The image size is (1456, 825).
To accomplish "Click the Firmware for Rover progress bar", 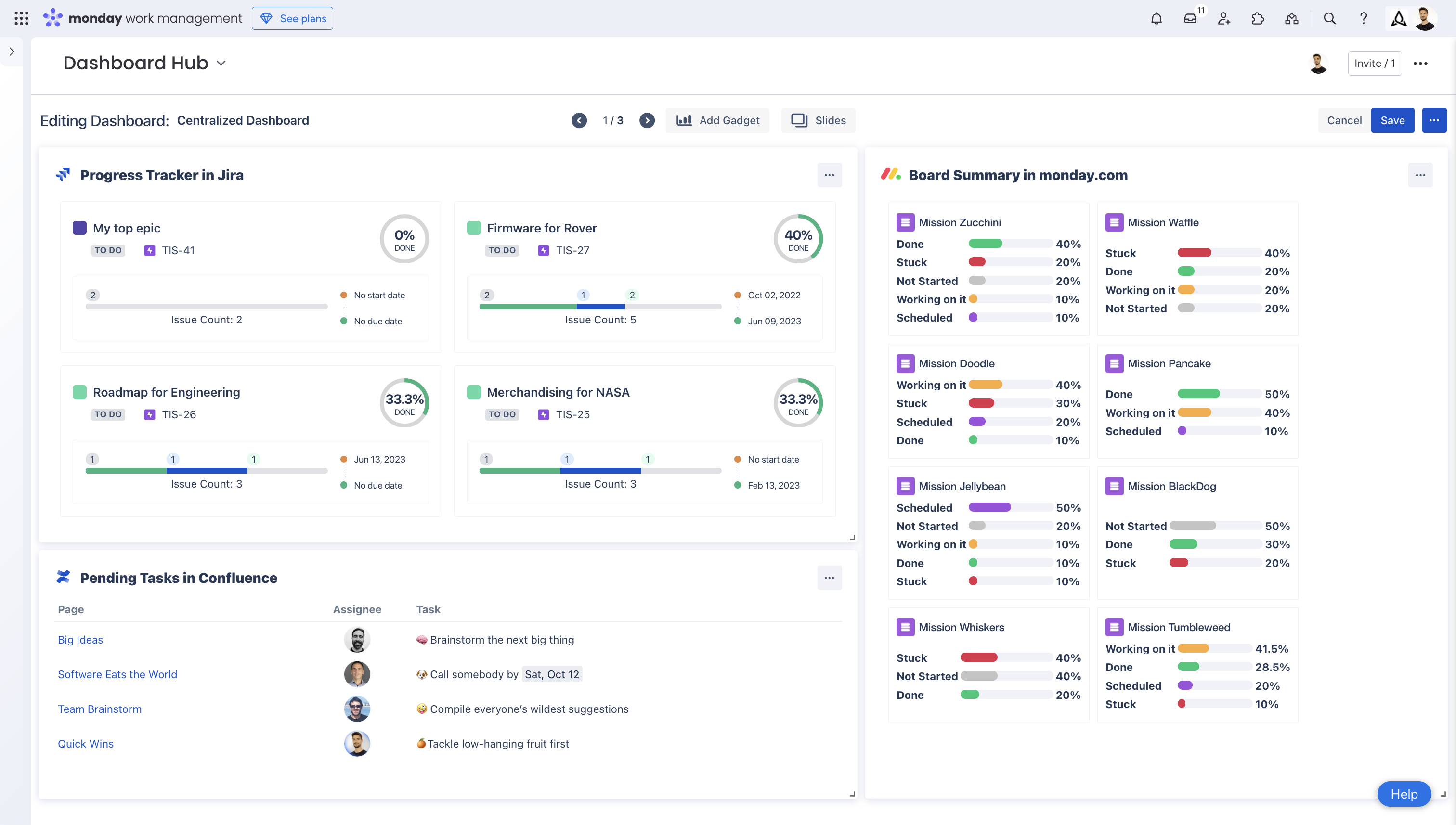I will pyautogui.click(x=600, y=307).
